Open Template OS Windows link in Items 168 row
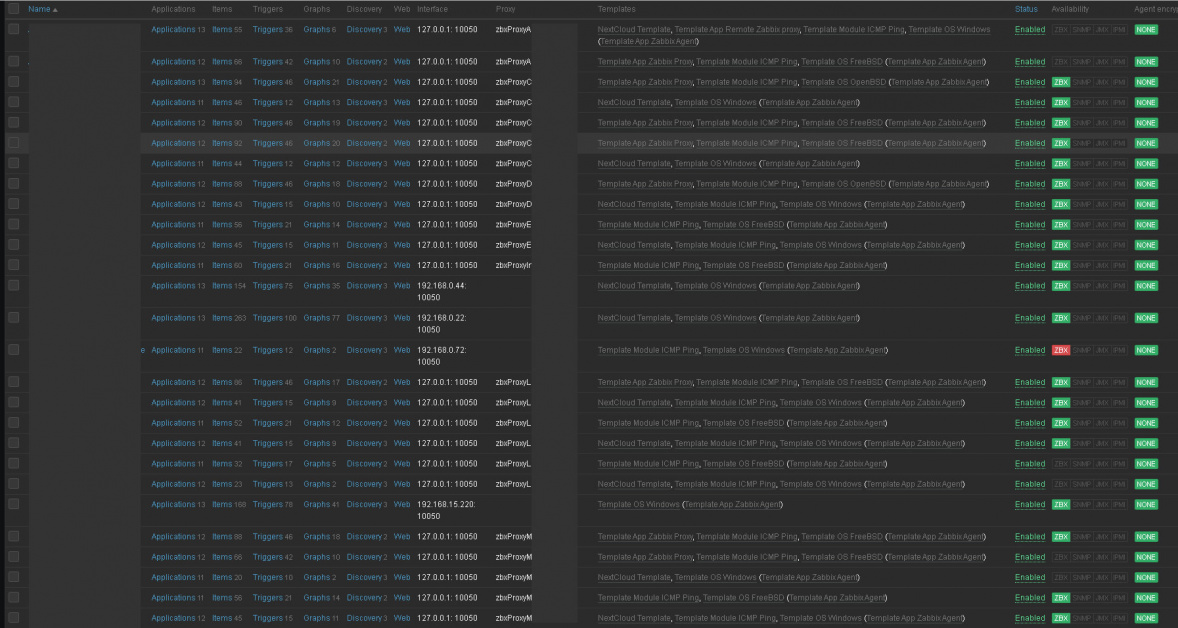 click(x=639, y=504)
